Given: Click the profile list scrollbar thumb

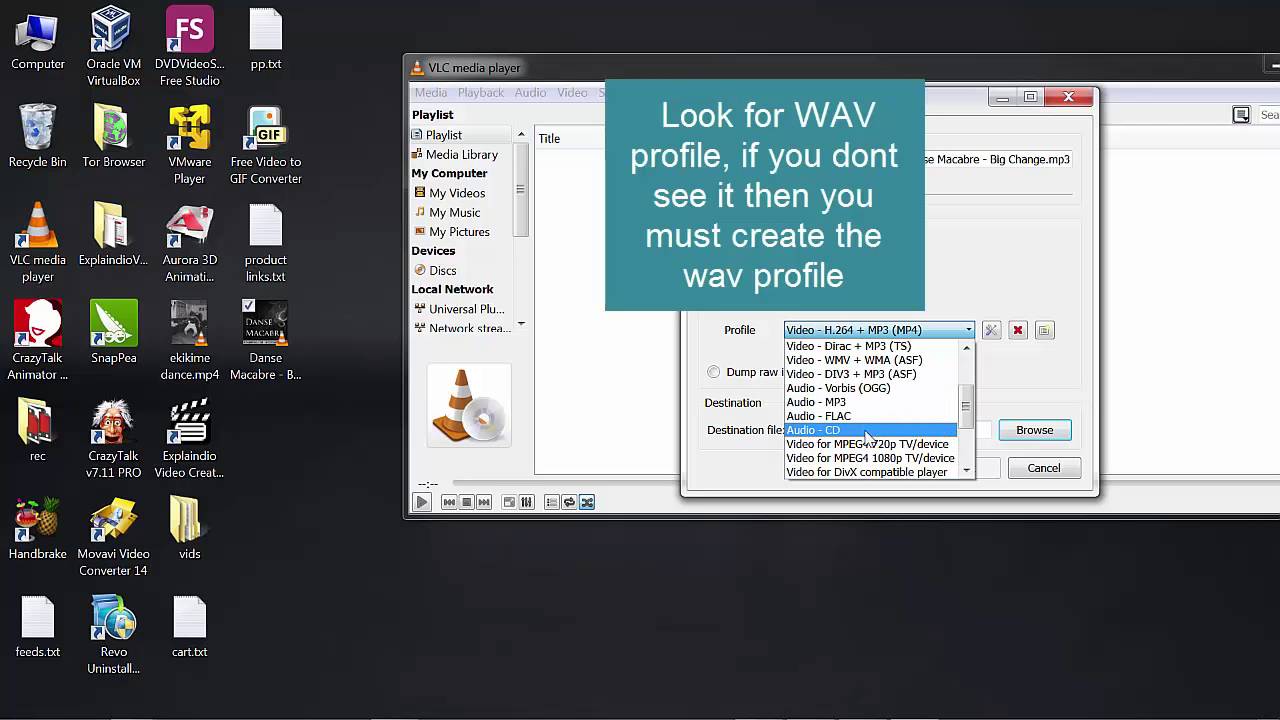Looking at the screenshot, I should 966,405.
